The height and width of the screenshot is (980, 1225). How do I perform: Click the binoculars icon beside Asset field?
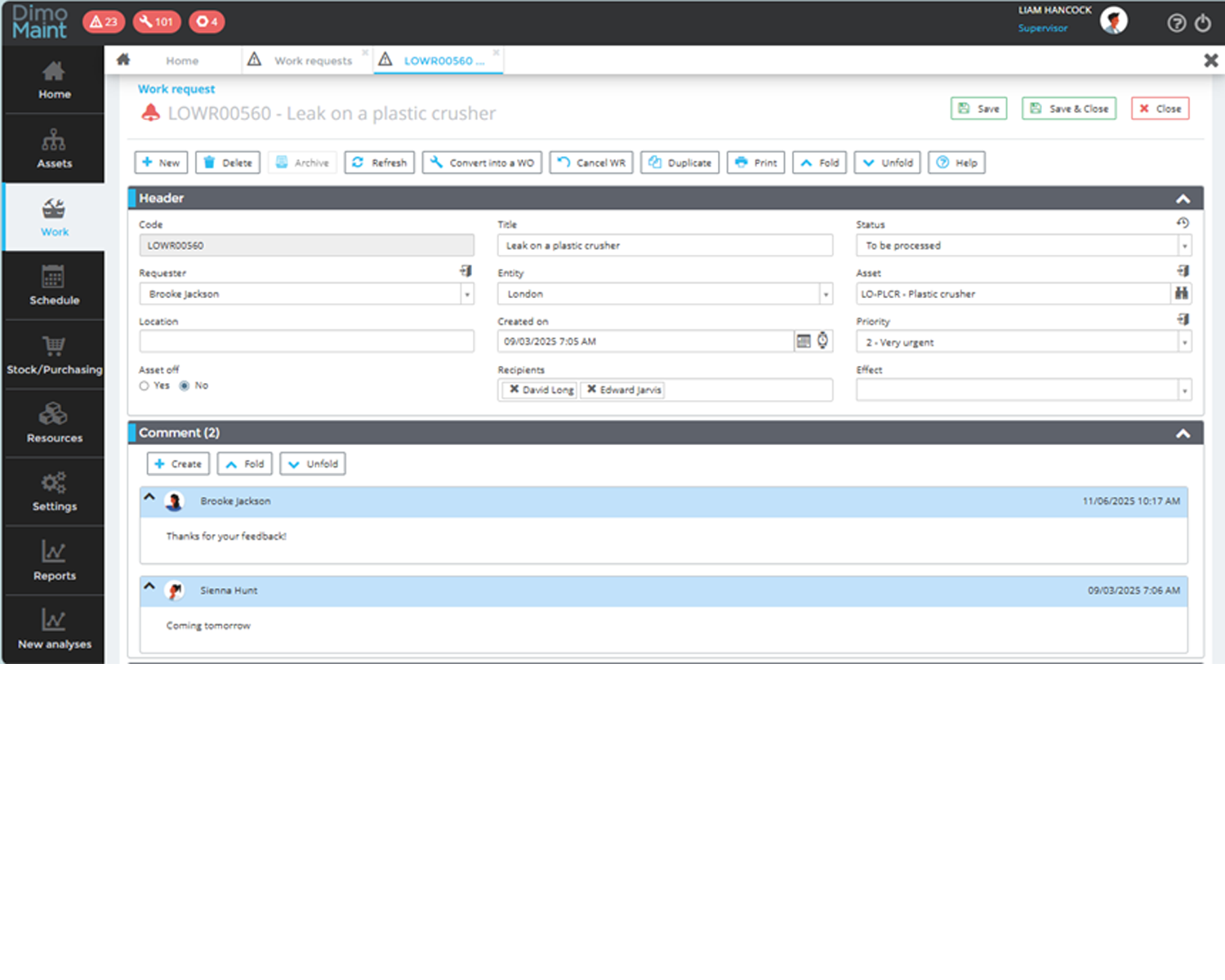(1181, 293)
